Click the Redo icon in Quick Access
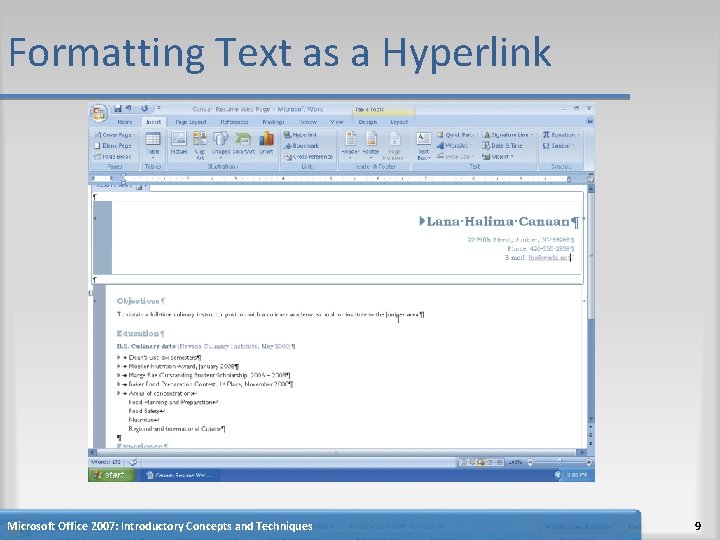 (x=145, y=108)
